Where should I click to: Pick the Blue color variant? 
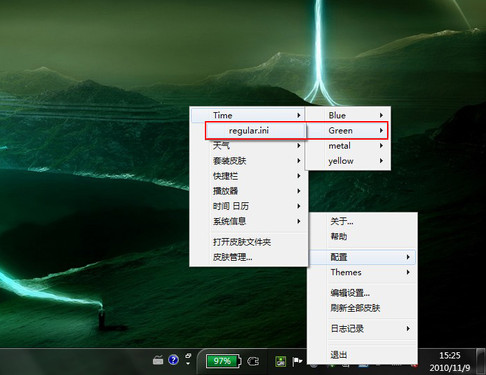click(x=348, y=115)
